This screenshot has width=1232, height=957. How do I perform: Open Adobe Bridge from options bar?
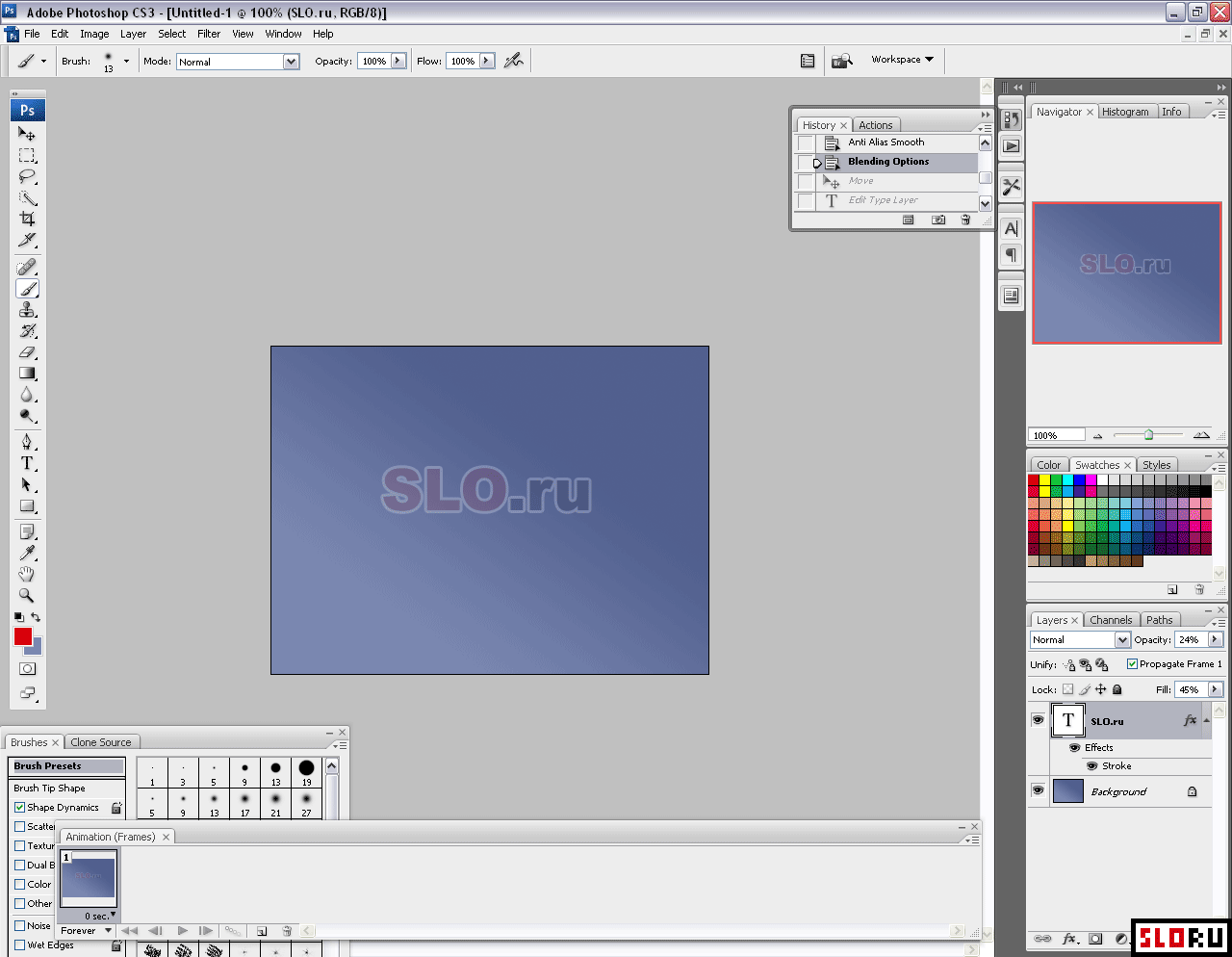point(842,61)
